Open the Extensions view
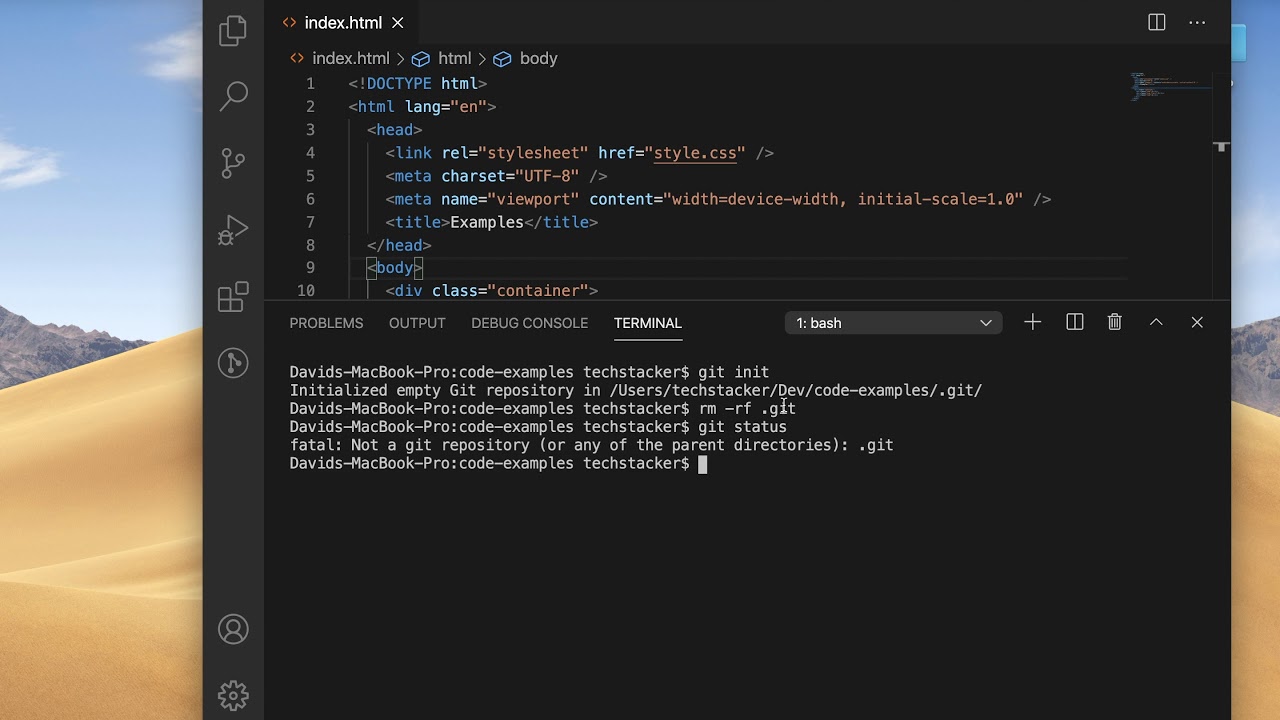The height and width of the screenshot is (720, 1280). pos(233,297)
